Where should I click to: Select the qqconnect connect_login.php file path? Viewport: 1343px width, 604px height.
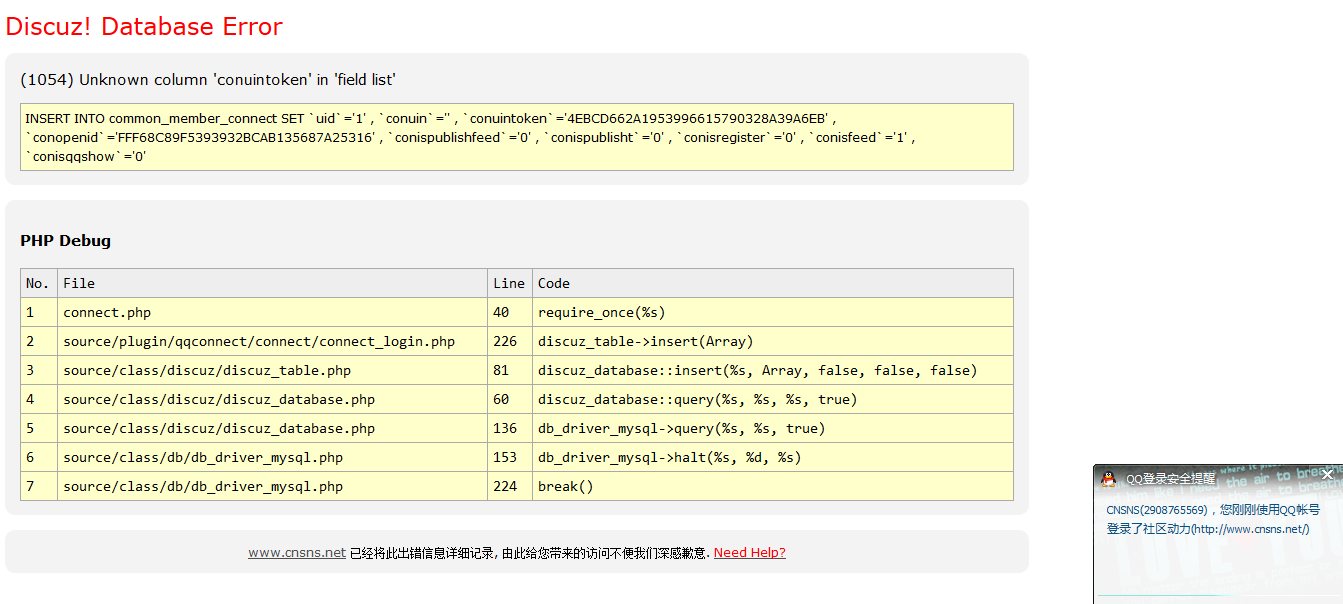(259, 341)
